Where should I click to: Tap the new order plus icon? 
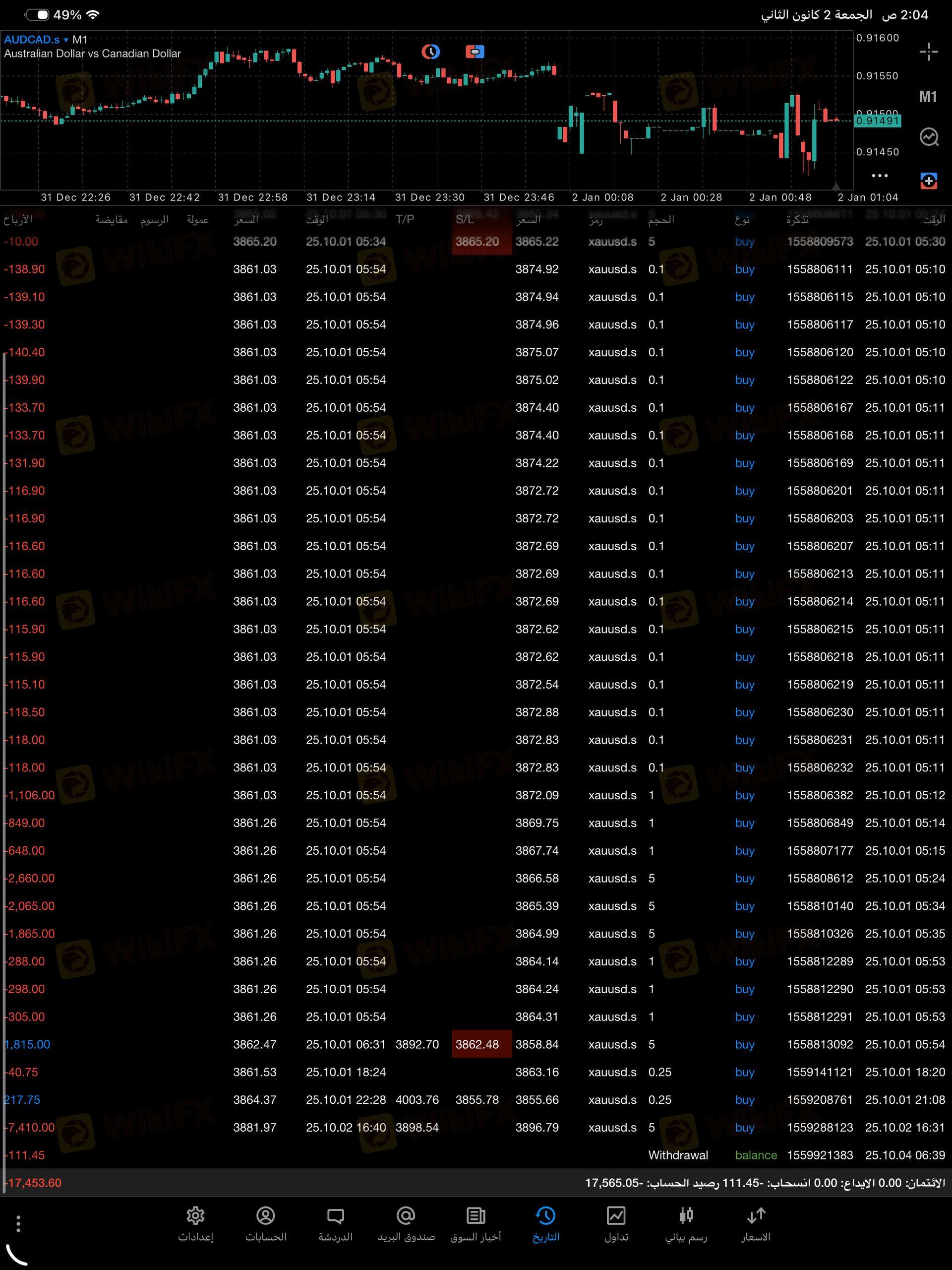929,181
